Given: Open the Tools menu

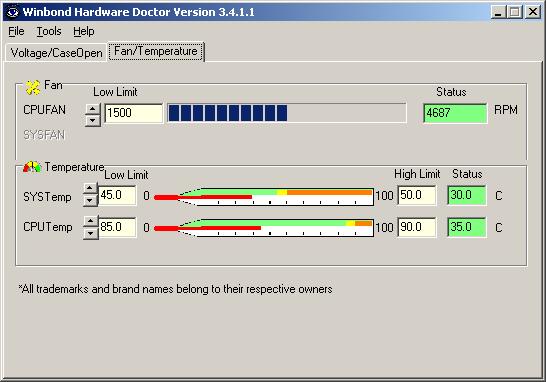Looking at the screenshot, I should (49, 31).
